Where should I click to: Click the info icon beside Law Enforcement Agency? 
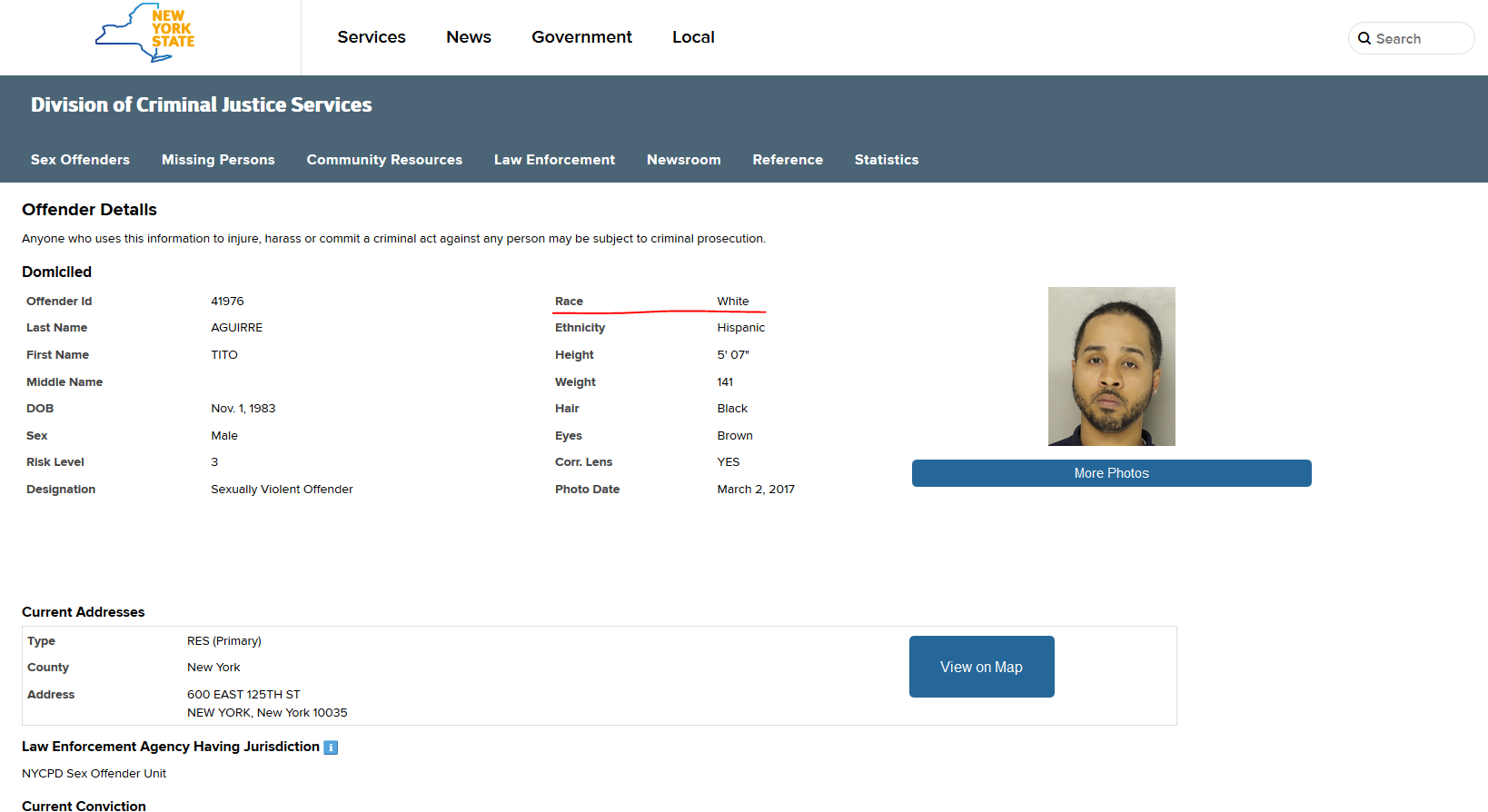(331, 748)
